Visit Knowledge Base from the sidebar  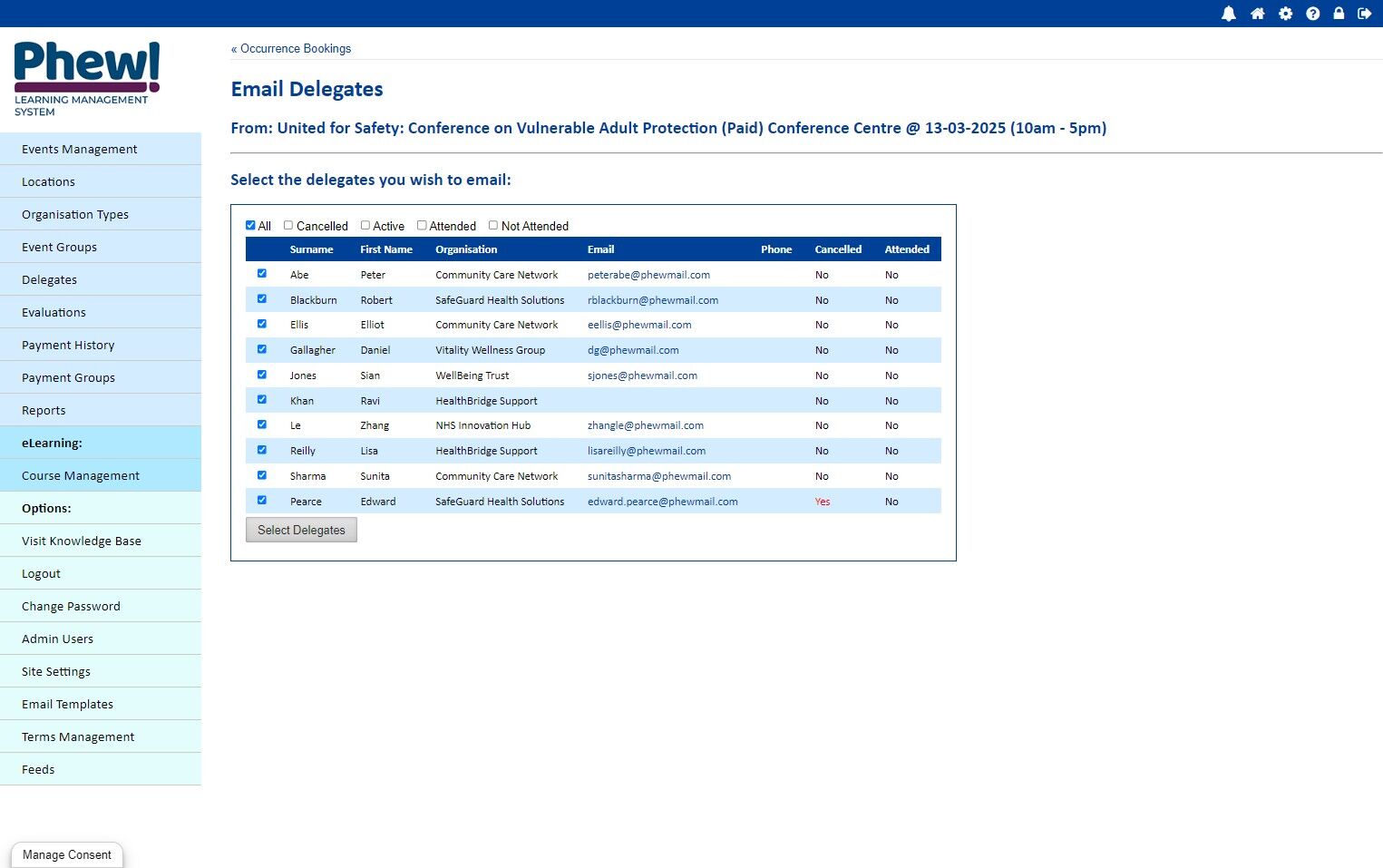tap(101, 541)
